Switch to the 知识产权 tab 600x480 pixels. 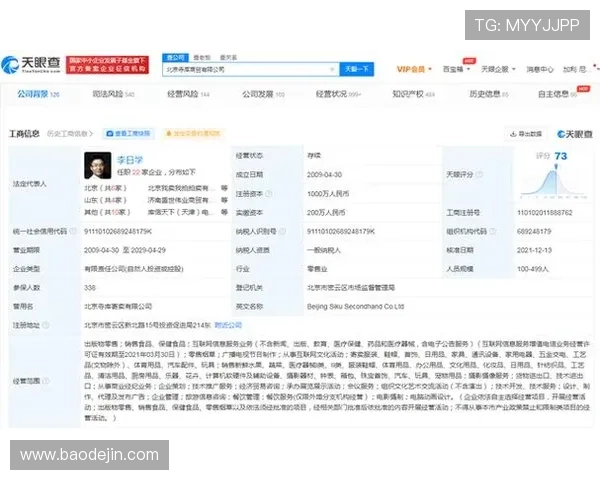[x=414, y=94]
